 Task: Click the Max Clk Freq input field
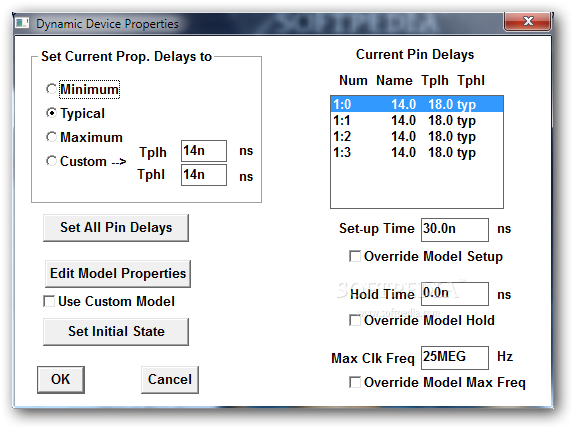click(455, 358)
